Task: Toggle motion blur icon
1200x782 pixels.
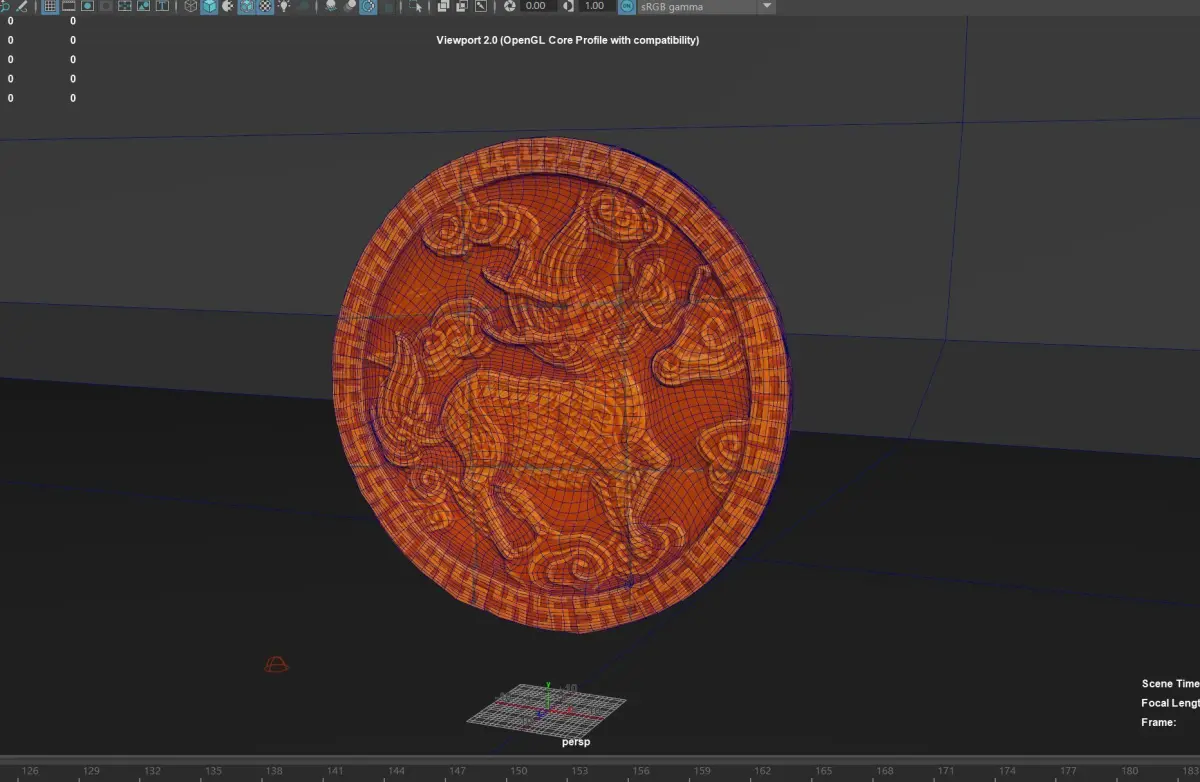Action: coord(350,6)
